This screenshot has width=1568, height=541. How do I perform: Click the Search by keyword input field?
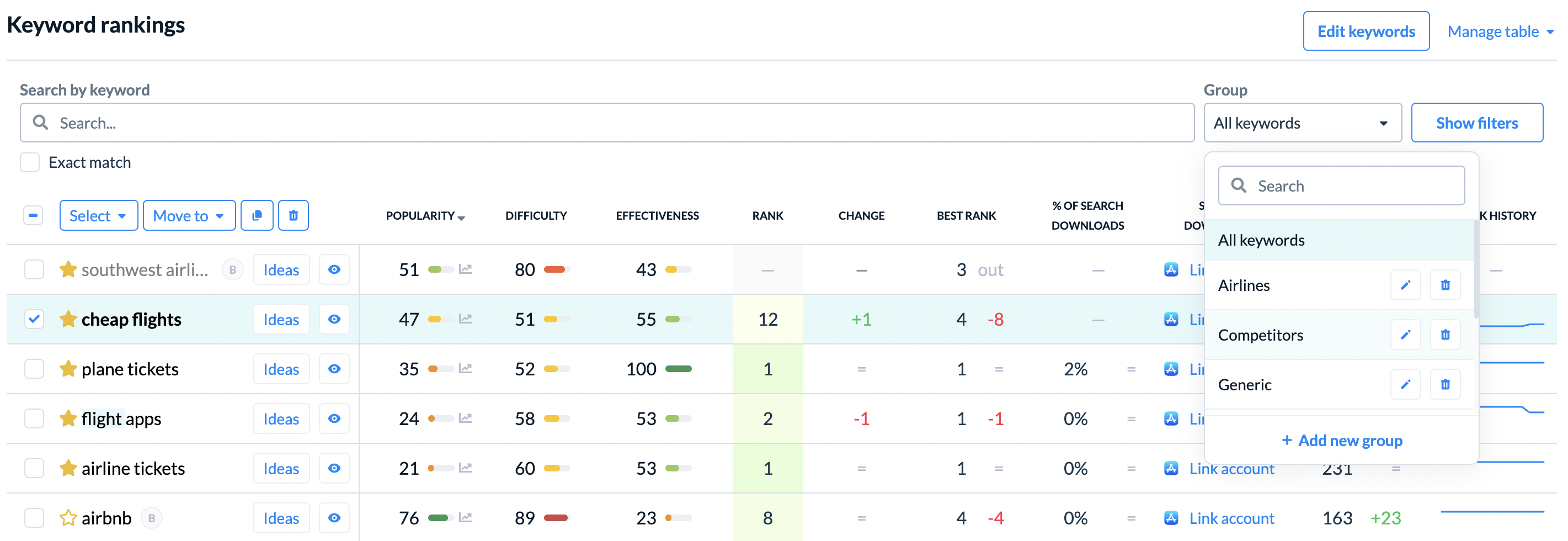click(606, 123)
